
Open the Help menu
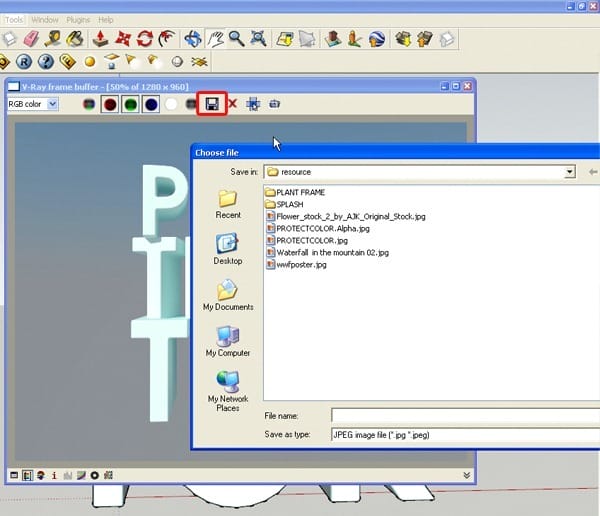click(x=106, y=20)
